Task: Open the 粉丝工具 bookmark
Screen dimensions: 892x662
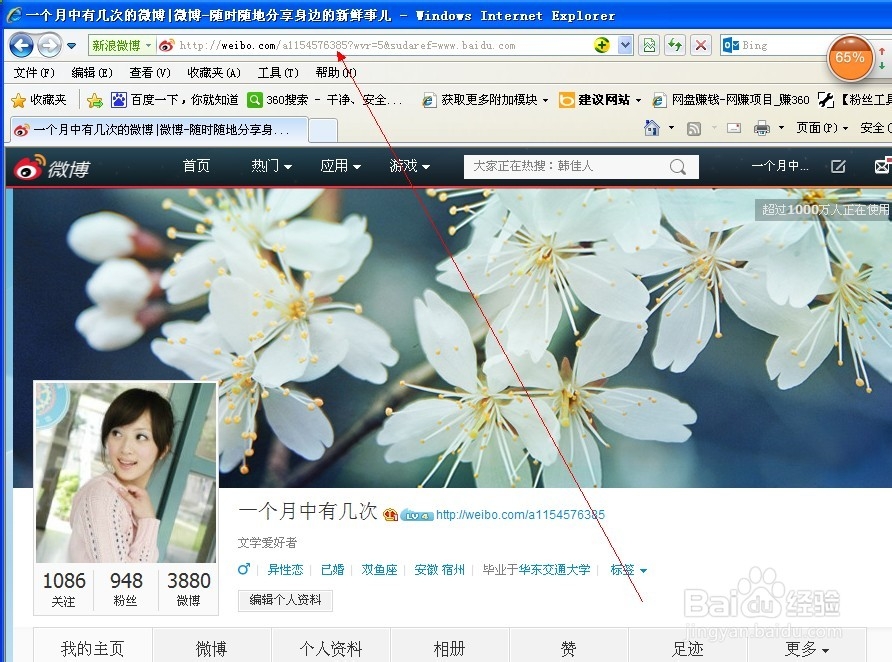Action: click(854, 100)
